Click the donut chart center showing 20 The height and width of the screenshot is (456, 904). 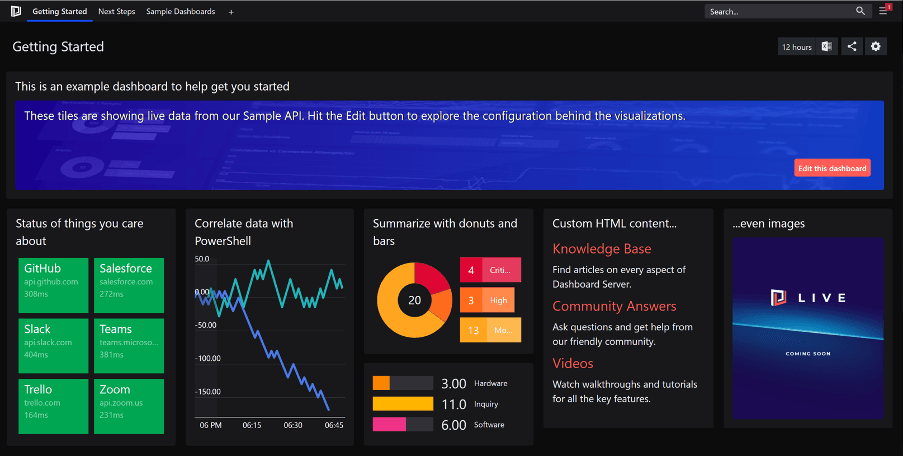(x=415, y=300)
